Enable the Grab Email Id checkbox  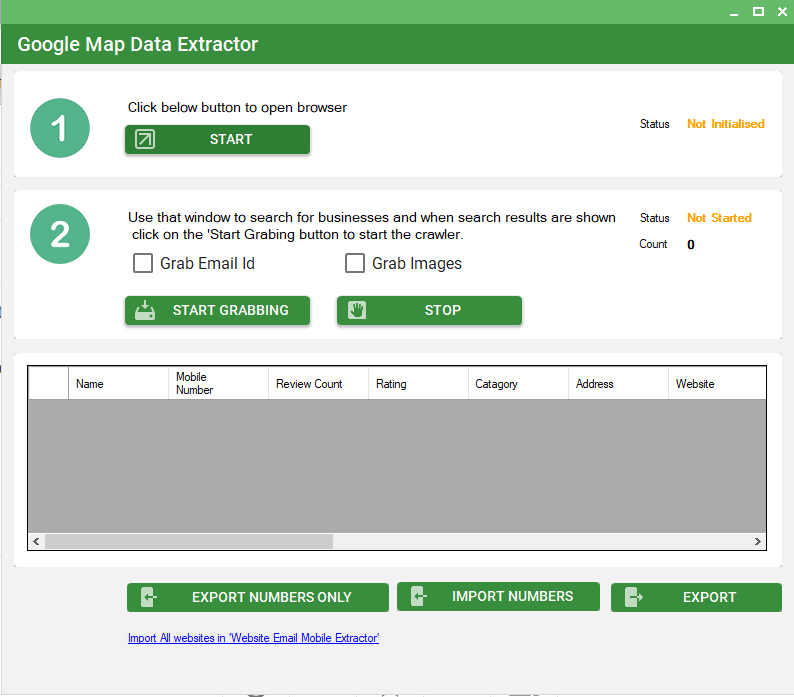pyautogui.click(x=143, y=263)
